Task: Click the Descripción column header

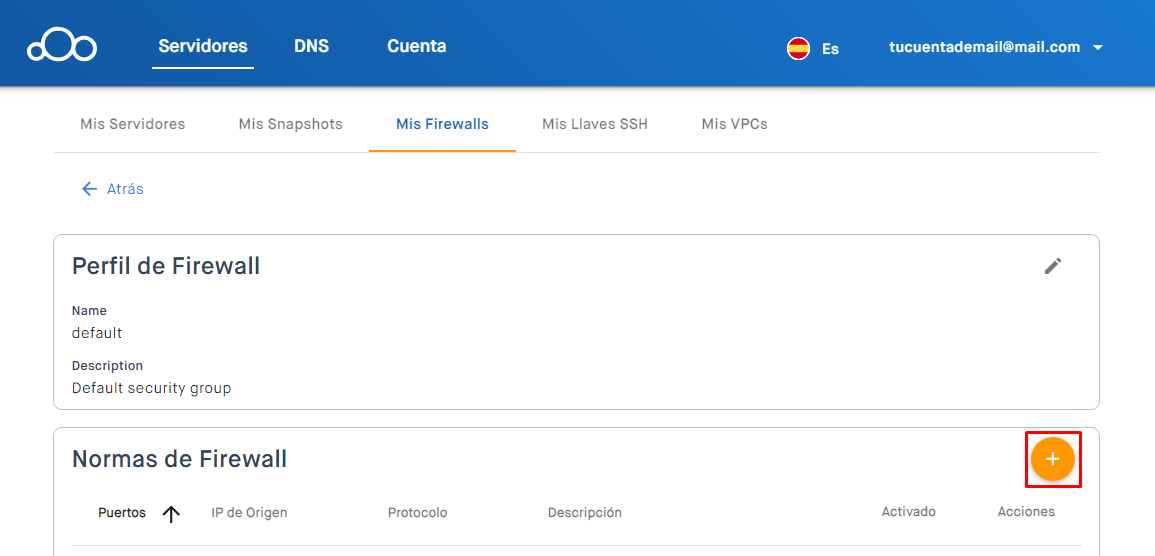Action: 585,513
